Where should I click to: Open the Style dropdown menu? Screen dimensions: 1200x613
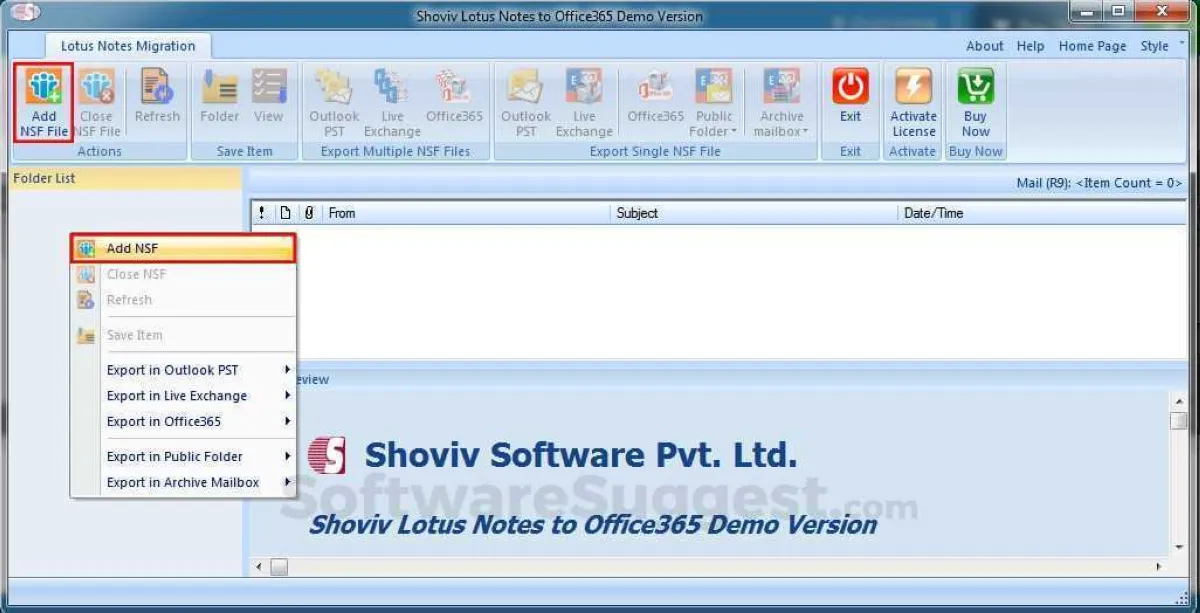(x=1160, y=46)
